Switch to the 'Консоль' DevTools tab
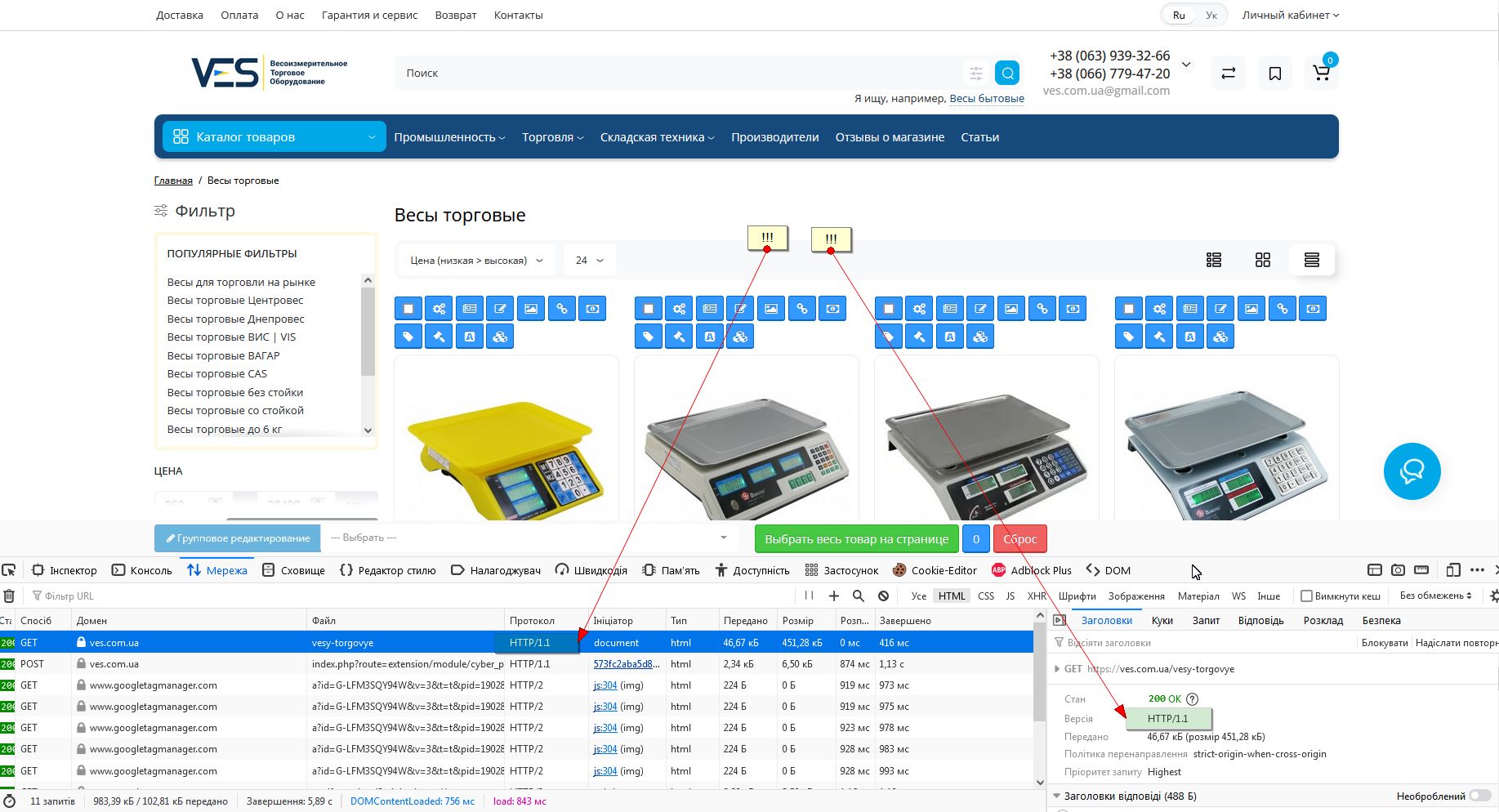Viewport: 1499px width, 812px height. tap(142, 570)
